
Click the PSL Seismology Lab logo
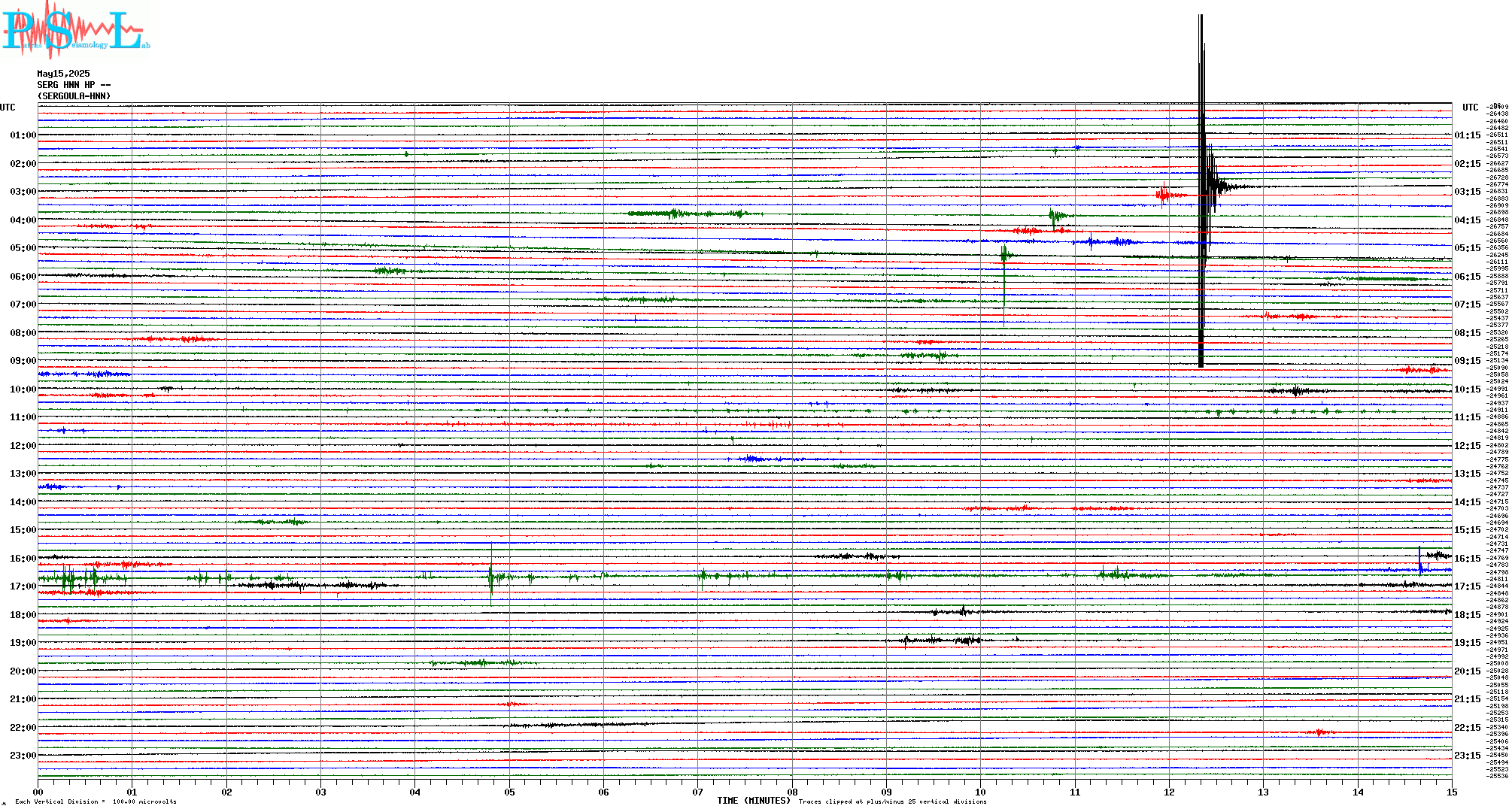(x=75, y=30)
